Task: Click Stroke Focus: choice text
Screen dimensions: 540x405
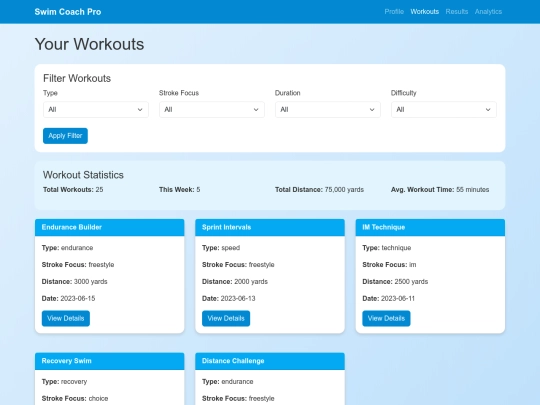Action: pos(75,398)
